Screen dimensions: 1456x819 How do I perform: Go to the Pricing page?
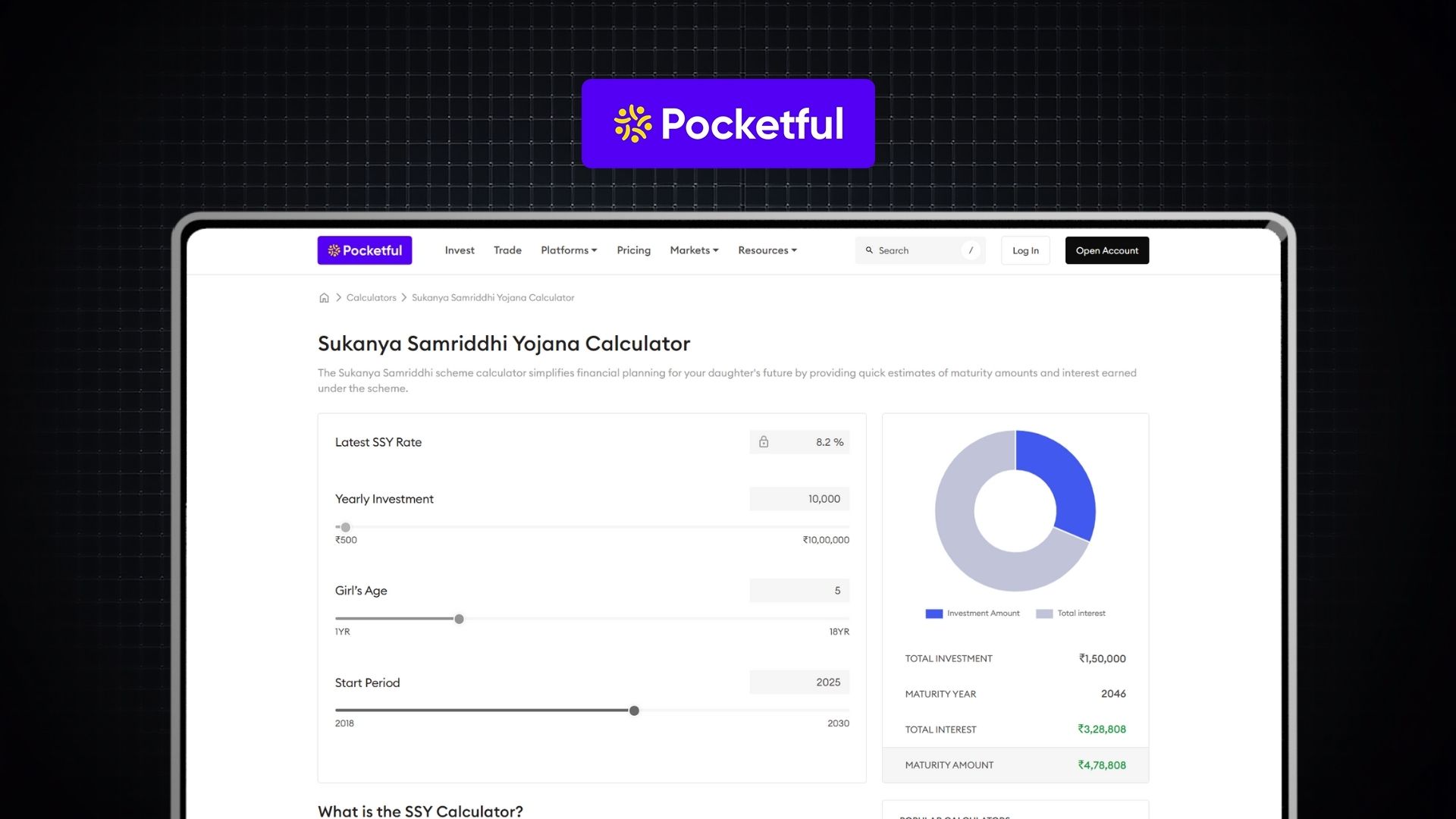(x=633, y=250)
